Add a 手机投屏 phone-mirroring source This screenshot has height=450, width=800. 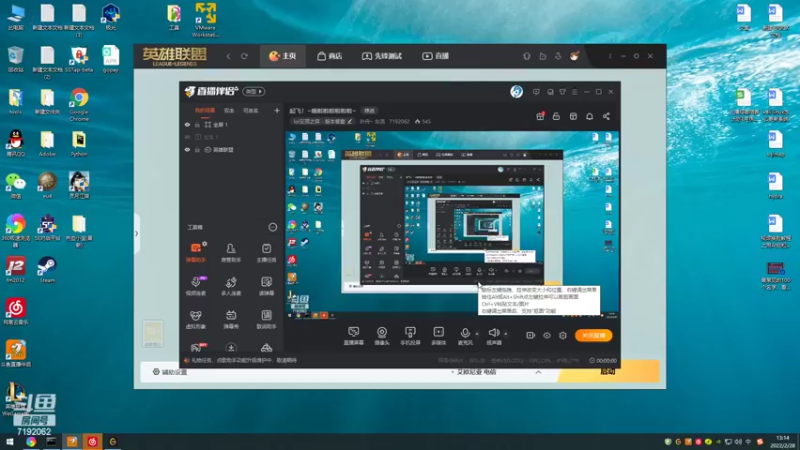coord(410,336)
